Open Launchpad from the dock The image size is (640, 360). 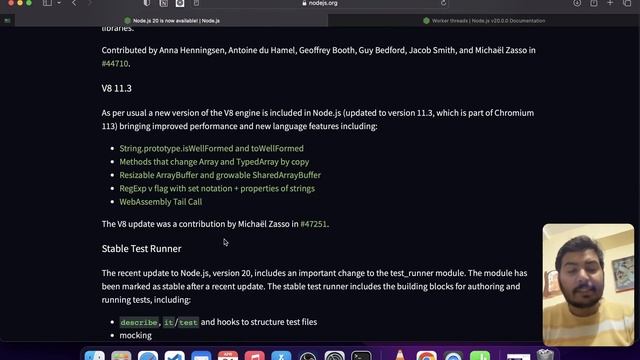point(121,356)
